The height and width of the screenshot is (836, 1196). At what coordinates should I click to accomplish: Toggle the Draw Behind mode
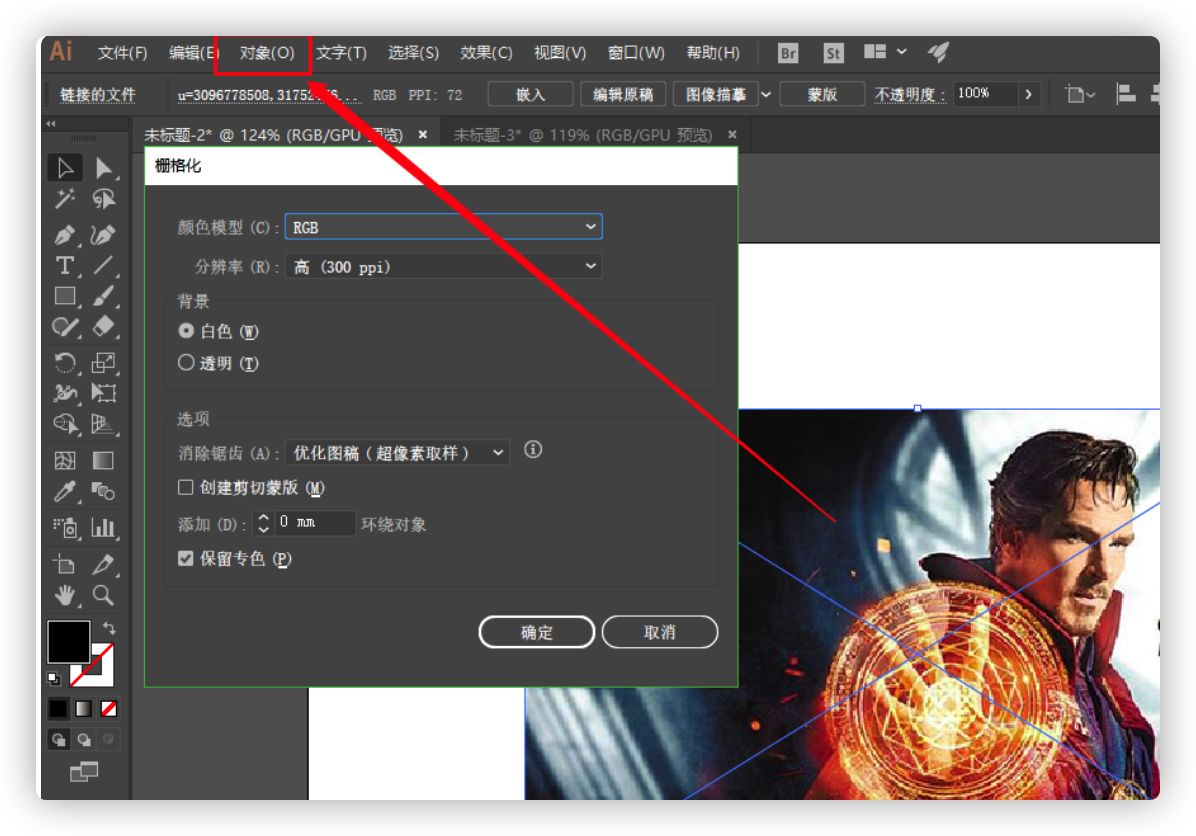coord(84,739)
